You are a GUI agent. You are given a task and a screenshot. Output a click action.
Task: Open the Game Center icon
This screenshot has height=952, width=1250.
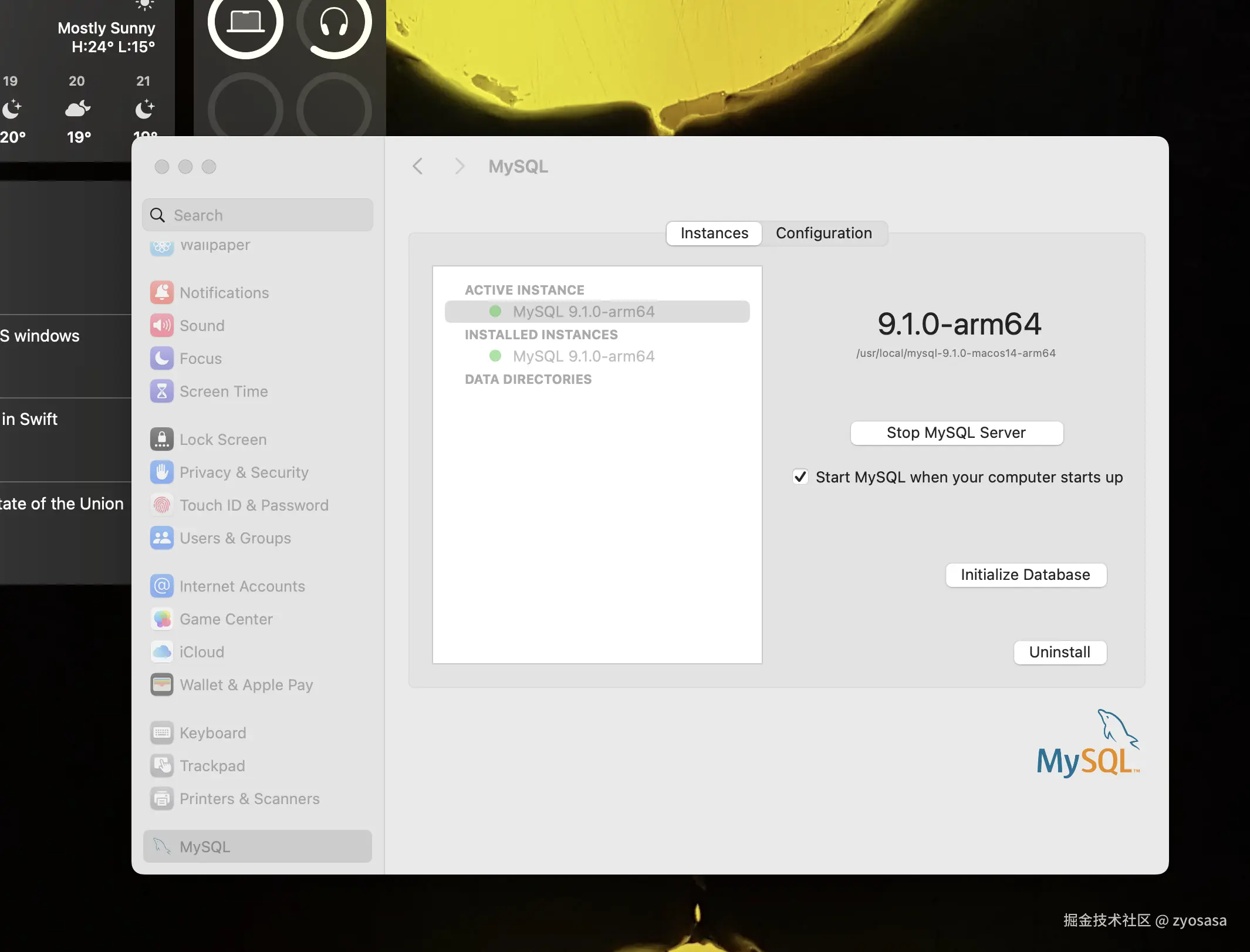tap(162, 619)
